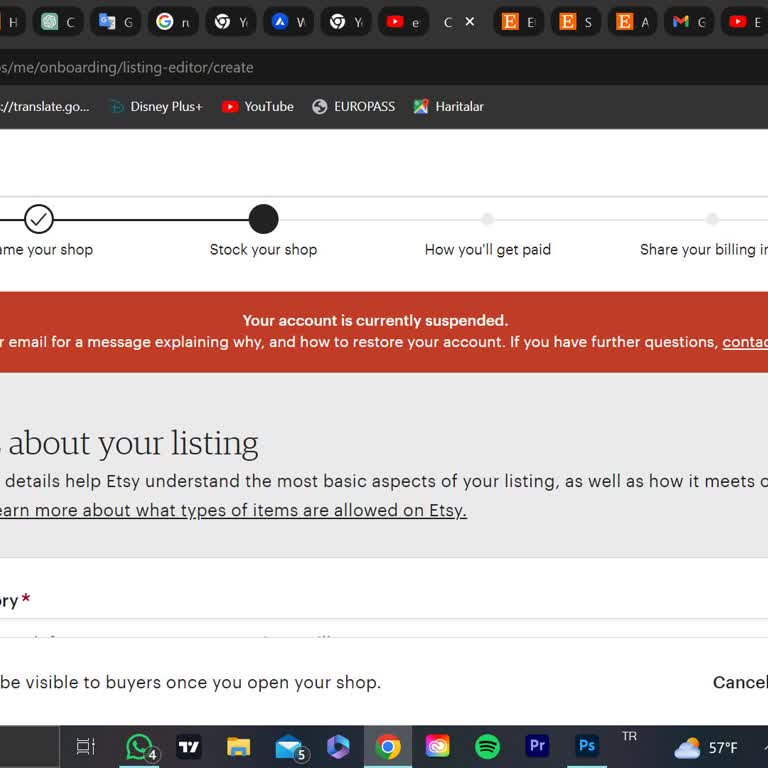Viewport: 768px width, 768px height.
Task: Open the blue triangle-icon browser tab
Action: pyautogui.click(x=288, y=22)
